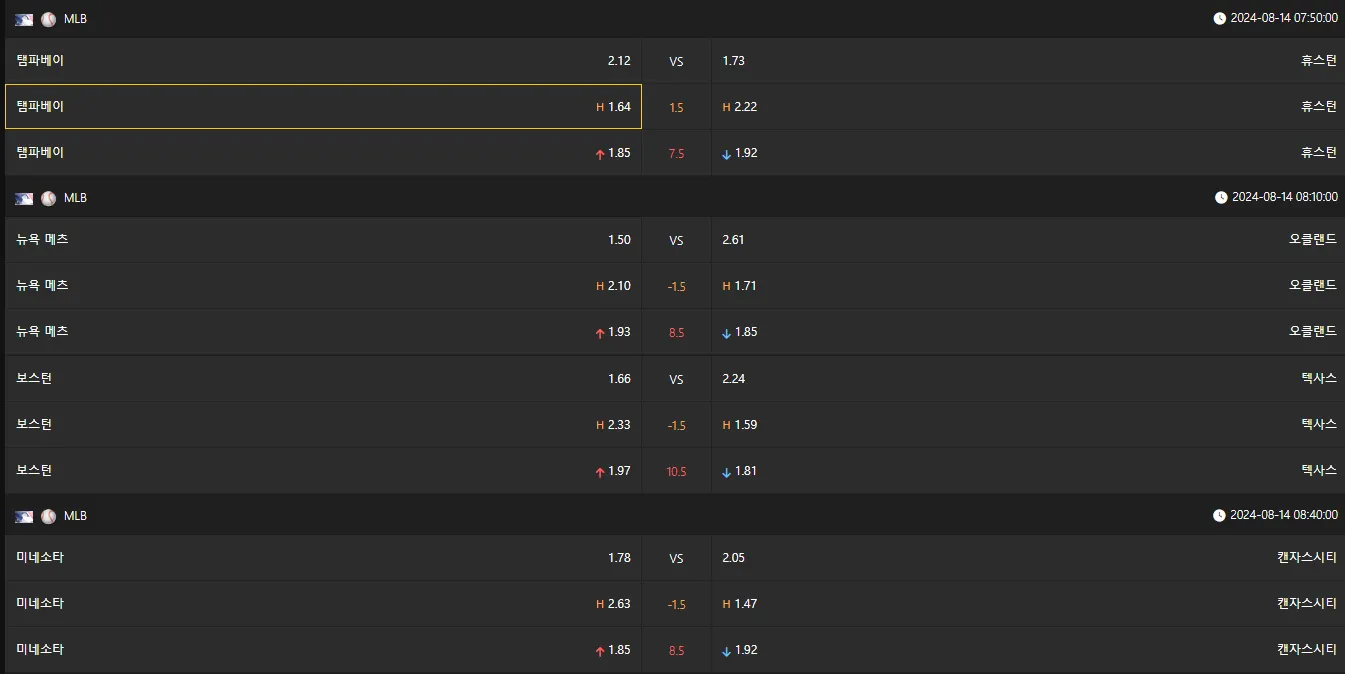Click the clock icon beside 2024-08-14 07:50:00
1345x674 pixels.
click(1219, 18)
